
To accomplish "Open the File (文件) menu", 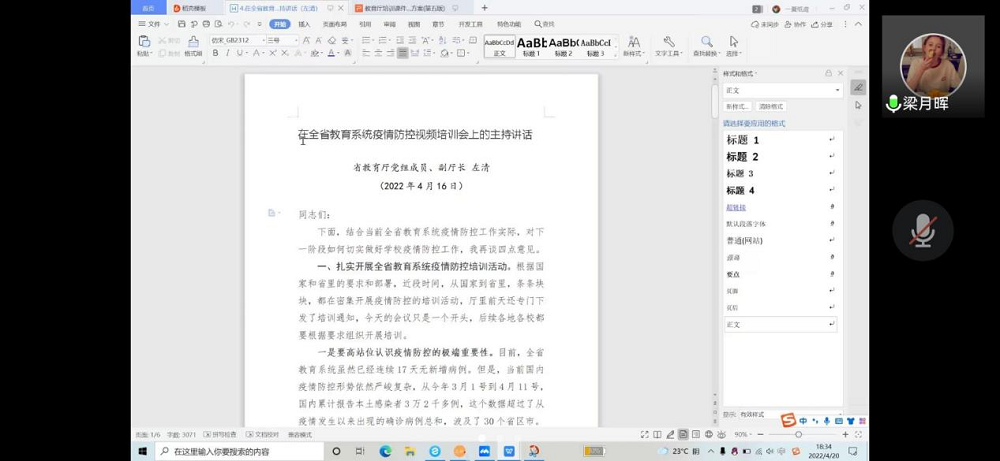I will pyautogui.click(x=152, y=24).
